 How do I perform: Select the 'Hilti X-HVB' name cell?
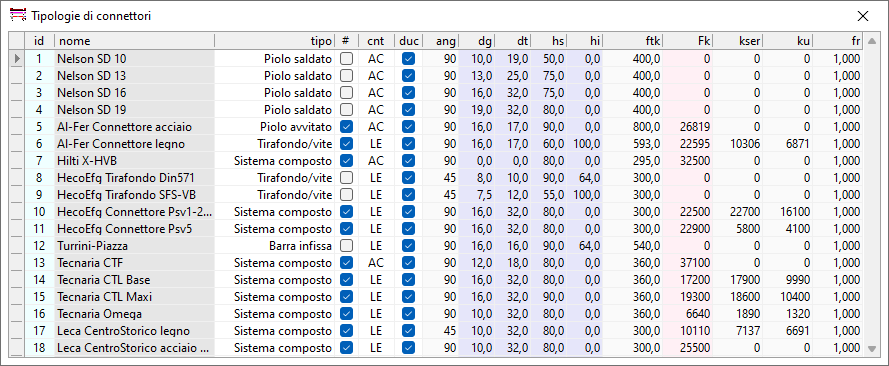coord(134,160)
